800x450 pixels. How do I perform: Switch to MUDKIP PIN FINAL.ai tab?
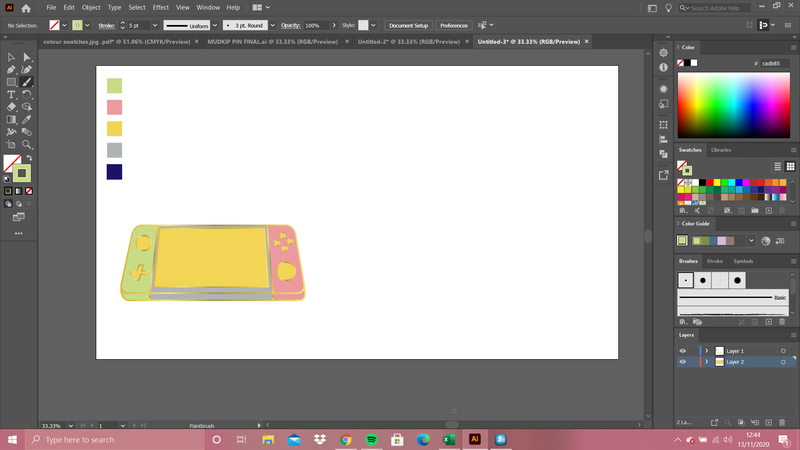tap(272, 42)
